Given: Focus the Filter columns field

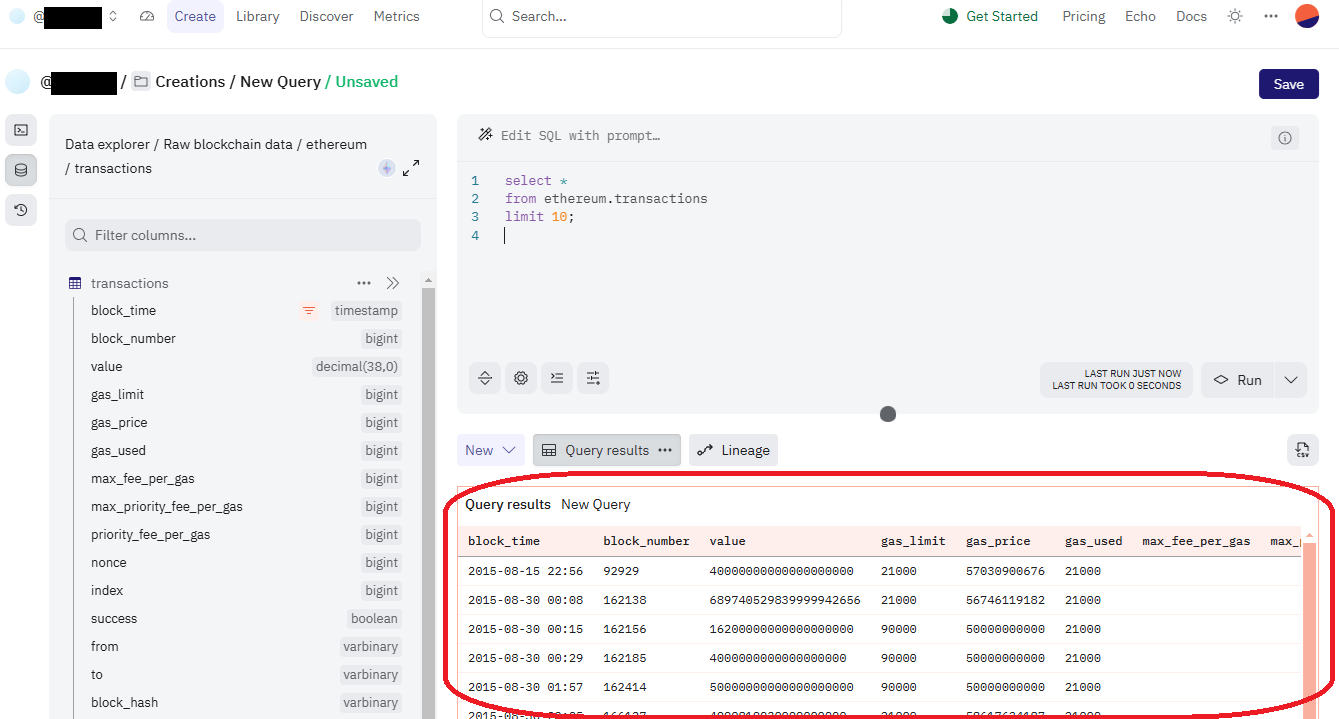Looking at the screenshot, I should [x=243, y=235].
